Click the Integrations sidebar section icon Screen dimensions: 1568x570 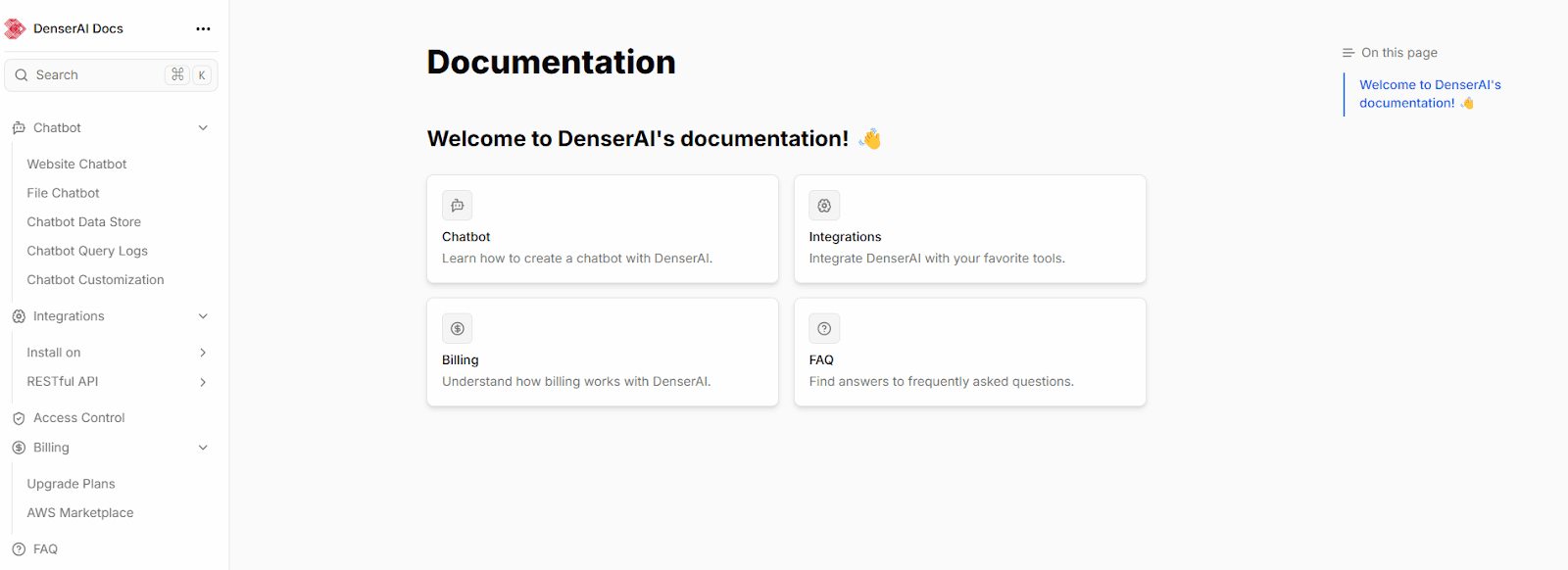pos(19,316)
